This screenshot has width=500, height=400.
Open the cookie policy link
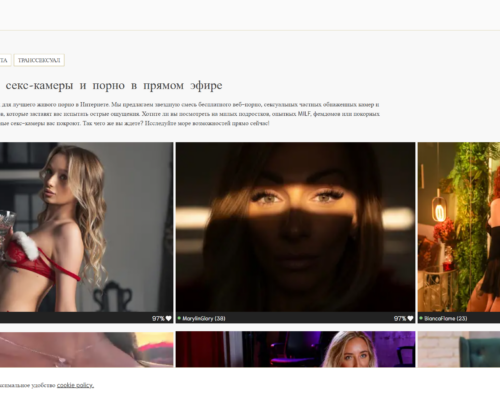[75, 385]
